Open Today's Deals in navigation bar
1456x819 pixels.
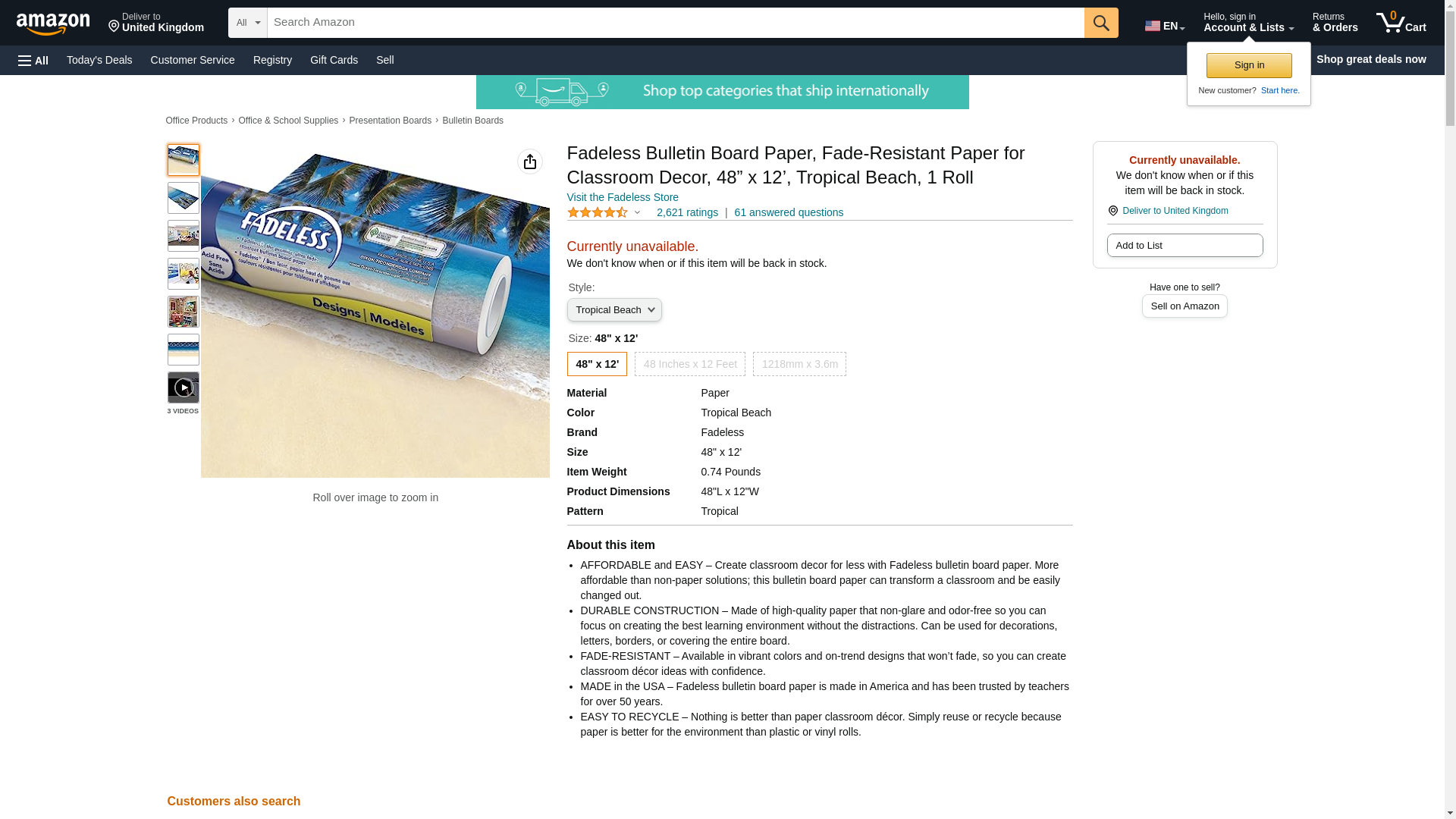(x=99, y=60)
